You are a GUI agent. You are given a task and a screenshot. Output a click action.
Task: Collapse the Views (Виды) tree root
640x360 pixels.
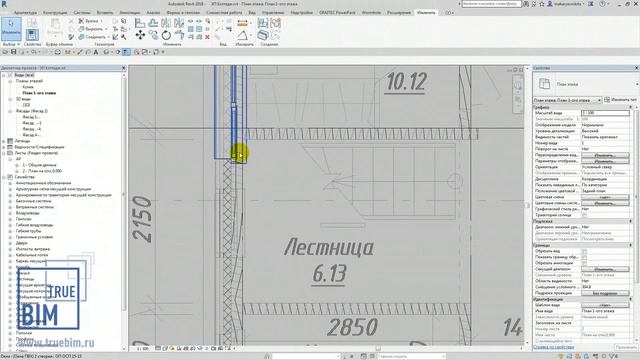[4, 75]
